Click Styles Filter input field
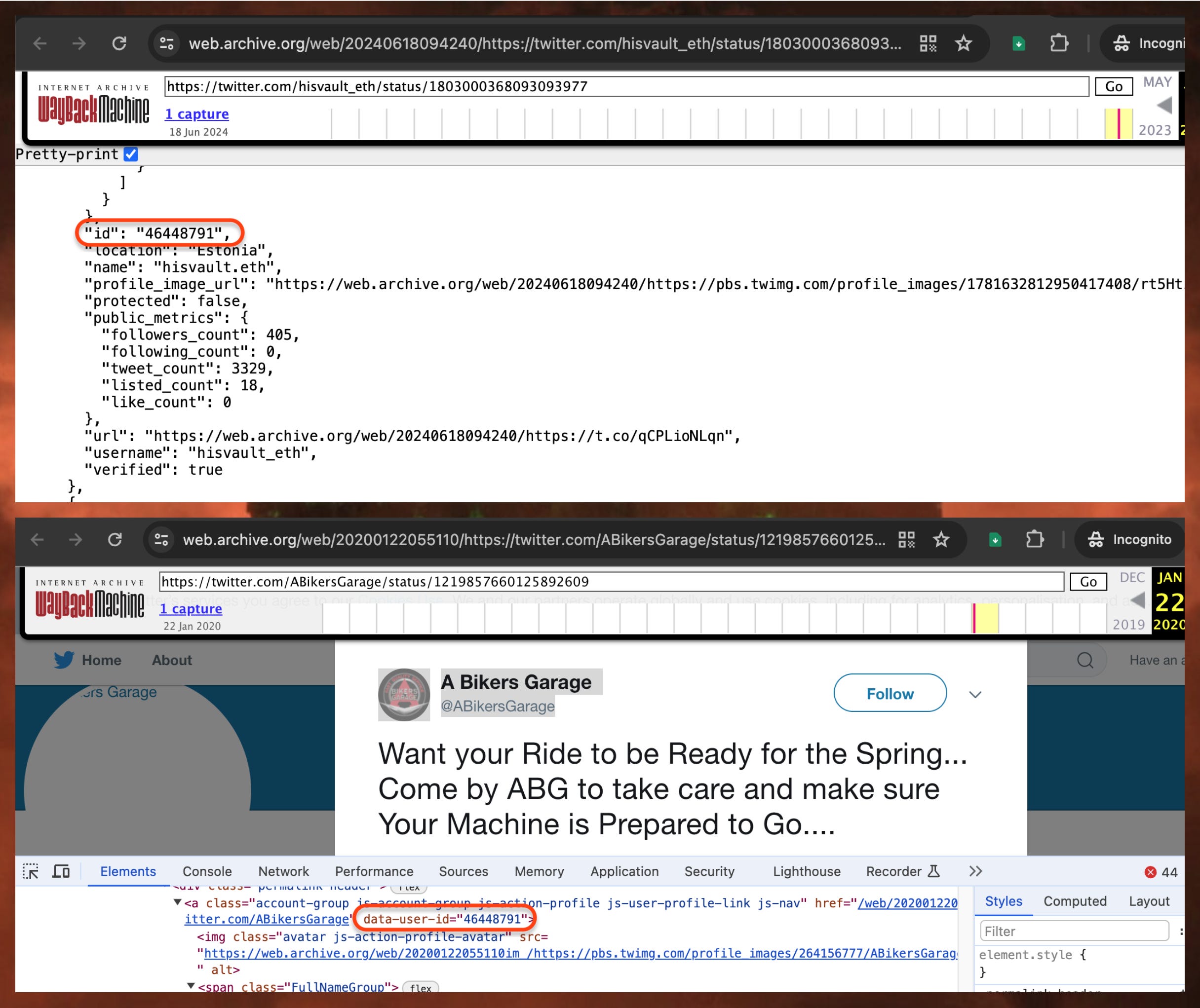 tap(1074, 932)
